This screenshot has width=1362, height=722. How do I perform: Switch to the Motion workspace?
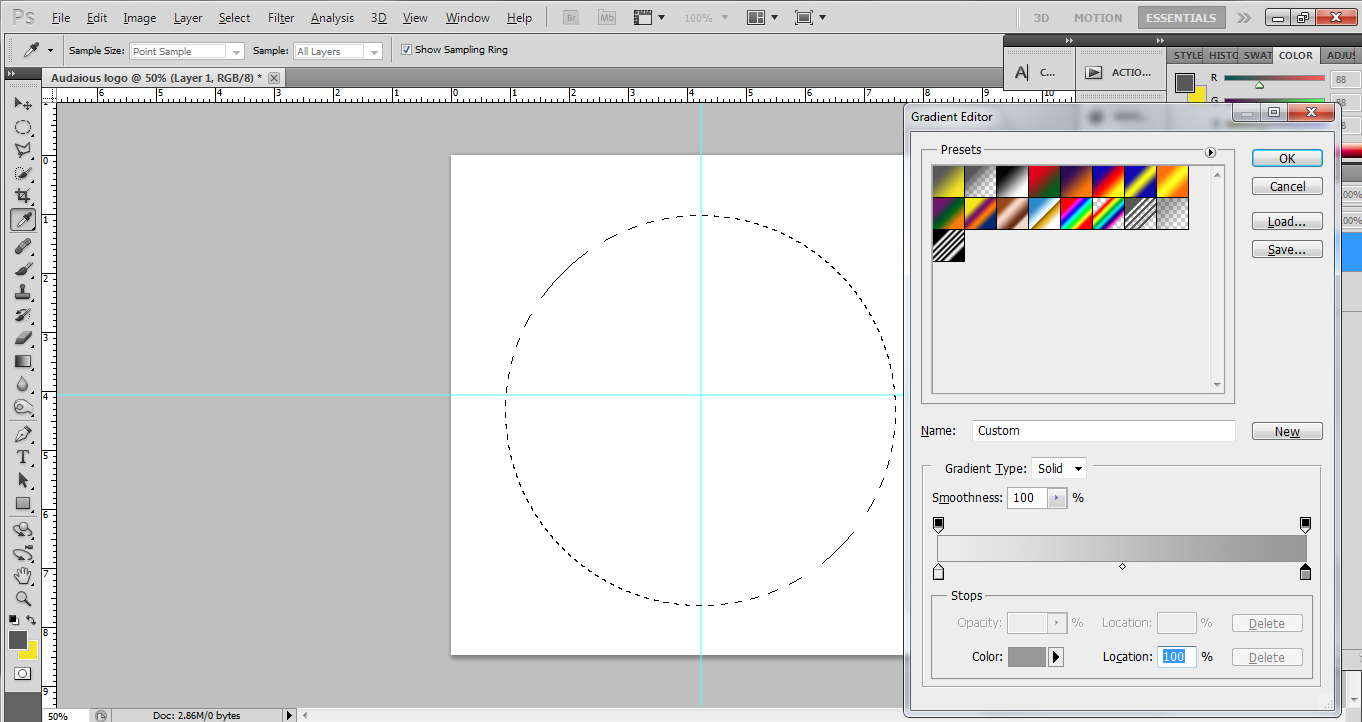tap(1097, 18)
